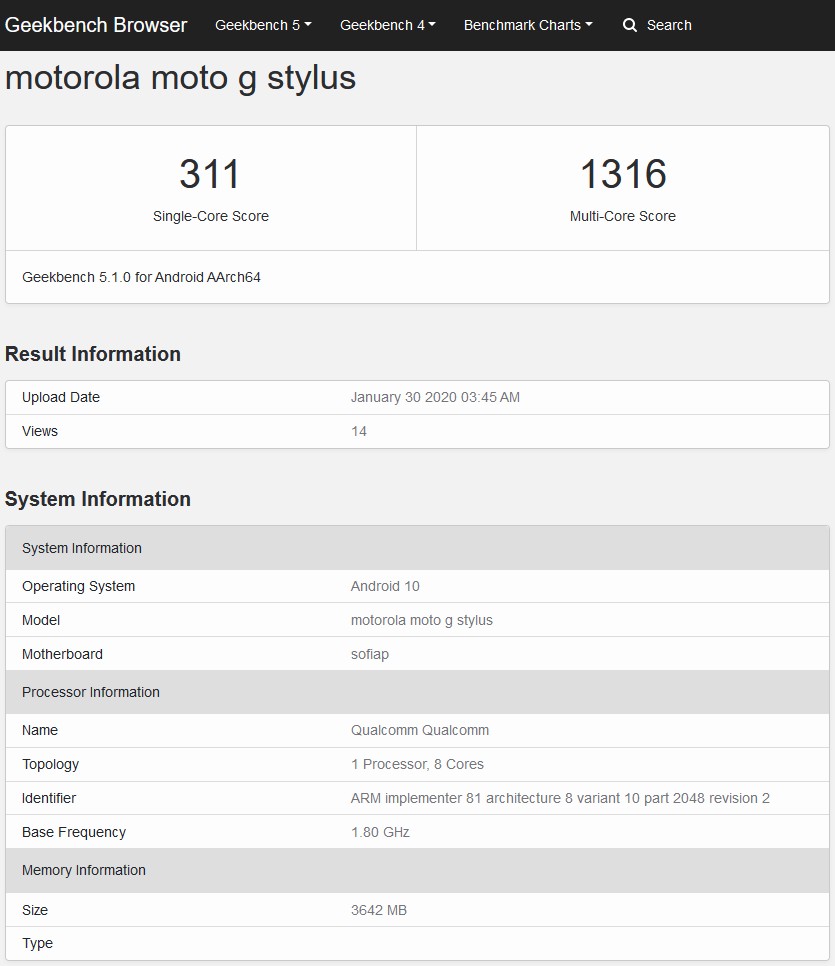Image resolution: width=835 pixels, height=966 pixels.
Task: Click the magnifying glass search icon
Action: coord(630,25)
